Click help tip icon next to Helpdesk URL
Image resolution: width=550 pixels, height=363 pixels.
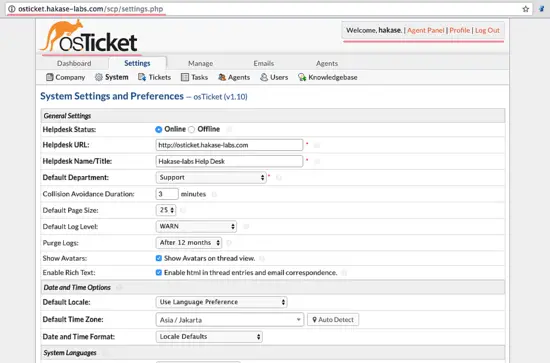point(317,145)
